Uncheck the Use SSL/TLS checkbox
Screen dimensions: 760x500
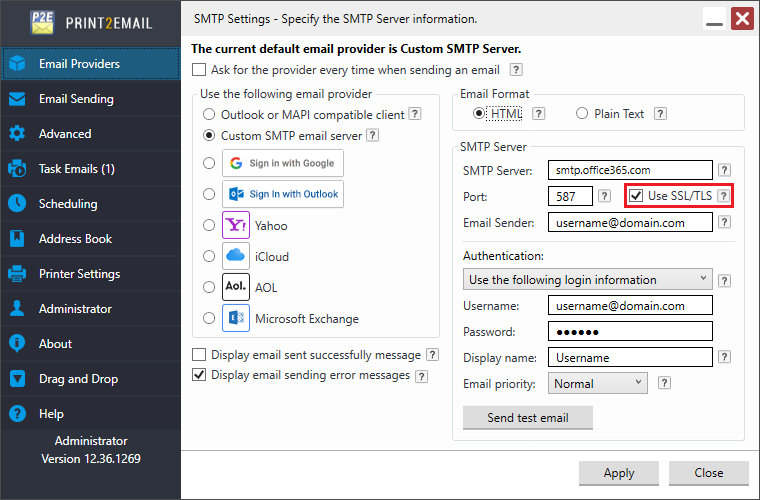point(636,196)
